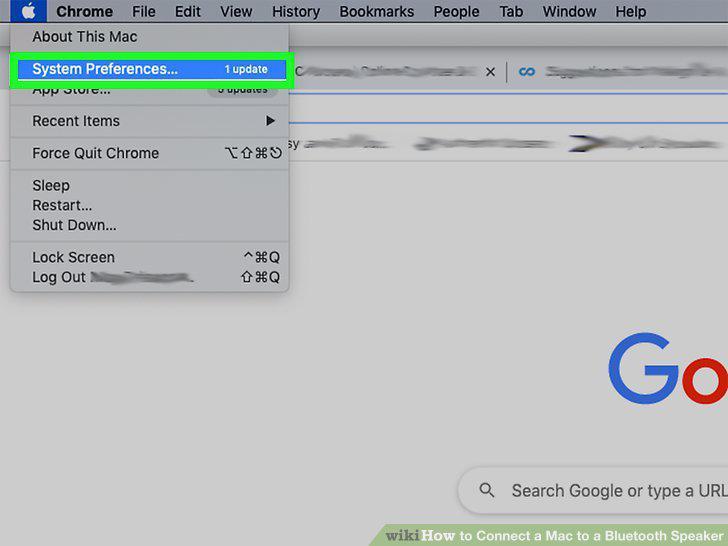Select Sleep from Apple menu
Image resolution: width=728 pixels, height=546 pixels.
tap(150, 185)
